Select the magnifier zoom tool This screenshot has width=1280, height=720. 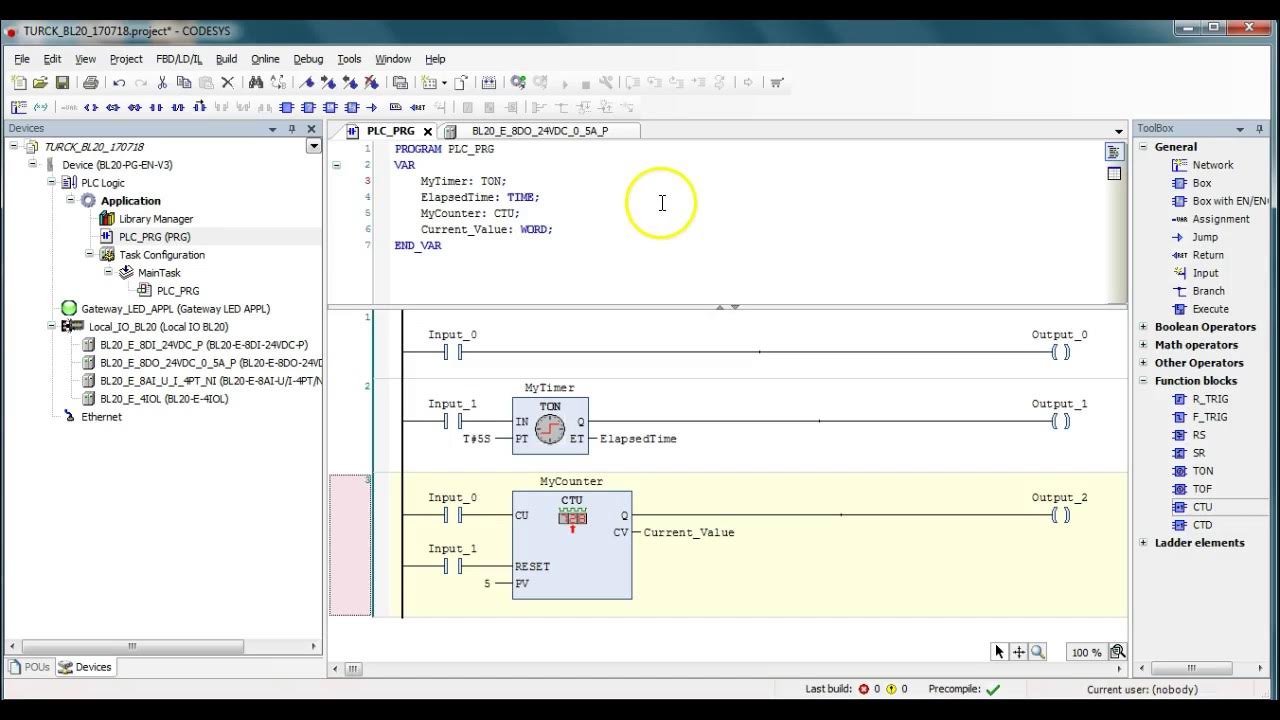click(x=1038, y=652)
